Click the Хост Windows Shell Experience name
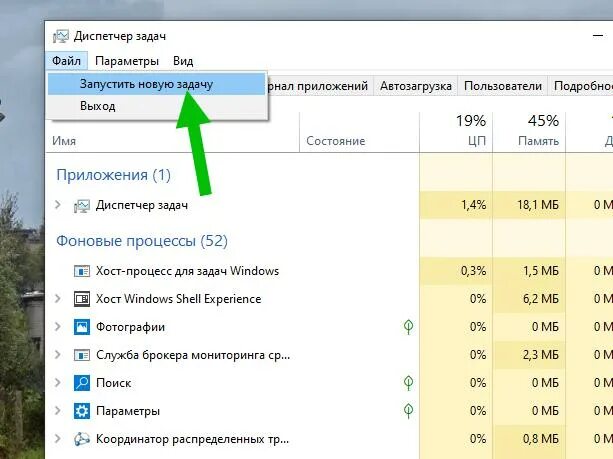 (x=179, y=299)
